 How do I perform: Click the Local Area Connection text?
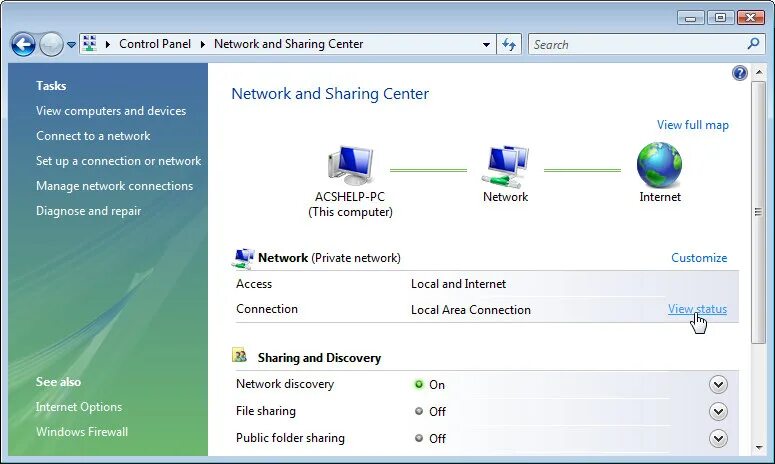click(471, 310)
